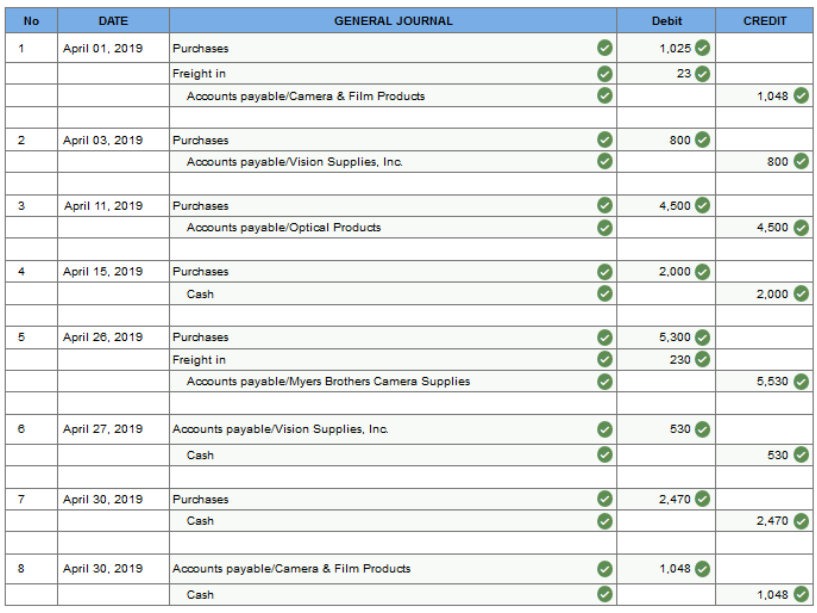Click checkmark beside April 30 debit 2,470

[x=702, y=499]
